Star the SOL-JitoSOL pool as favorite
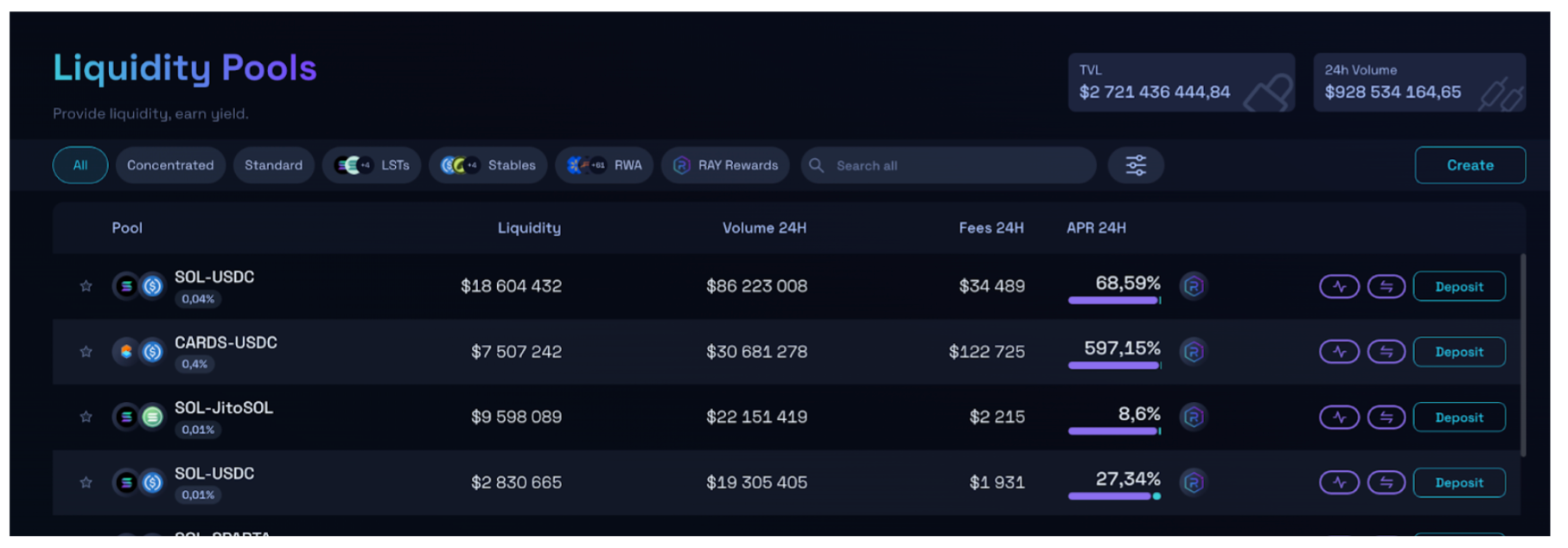The height and width of the screenshot is (548, 1568). [86, 417]
